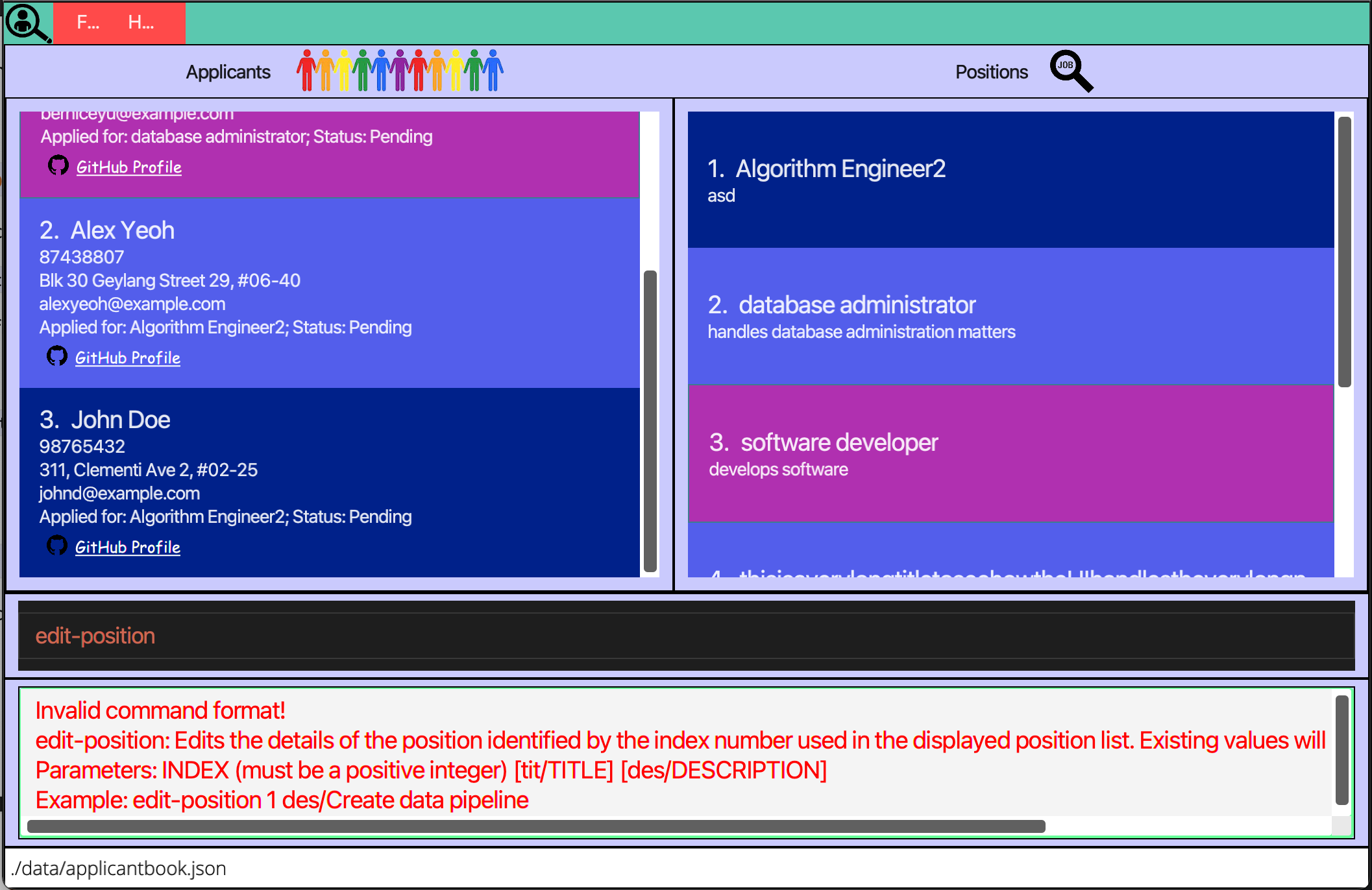Click the GitHub icon in John Doe's card

click(57, 546)
